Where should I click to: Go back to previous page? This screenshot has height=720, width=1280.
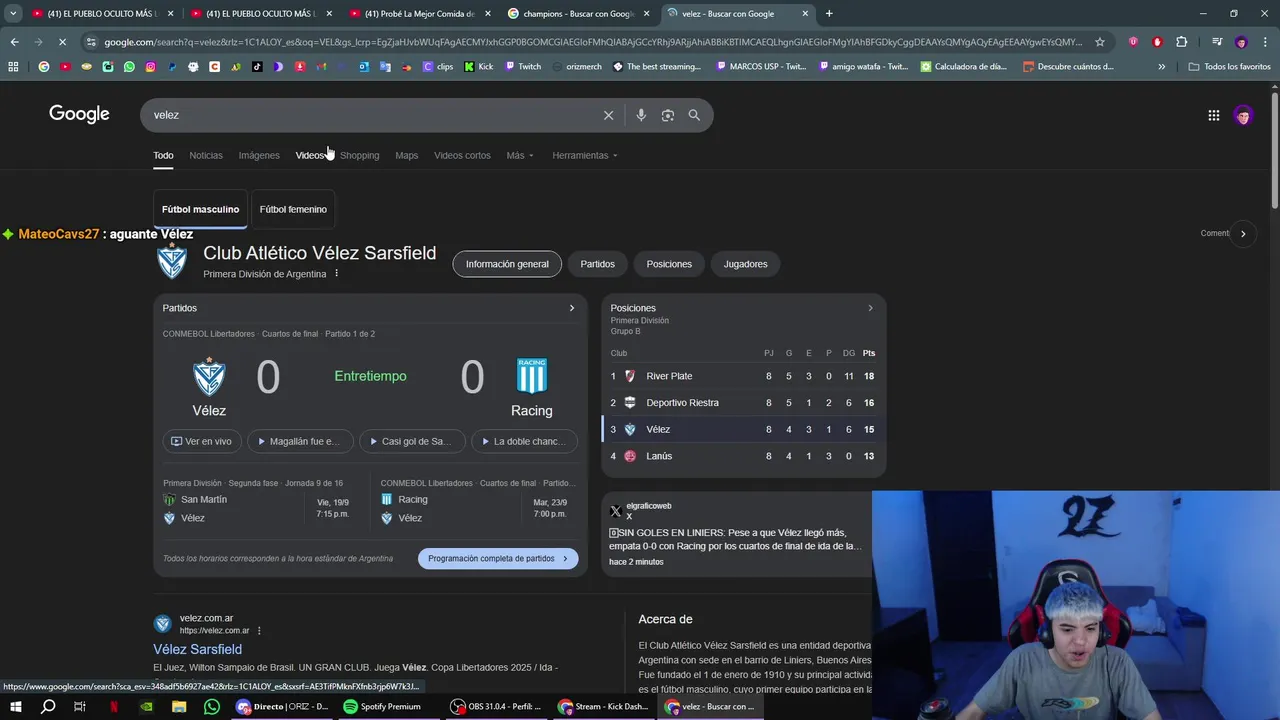coord(14,42)
